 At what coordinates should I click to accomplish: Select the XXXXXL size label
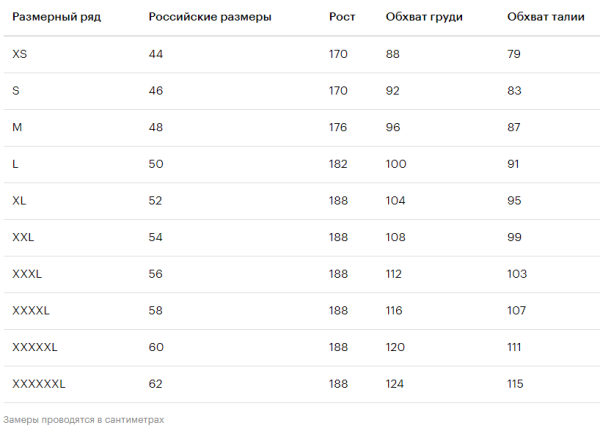pos(35,347)
